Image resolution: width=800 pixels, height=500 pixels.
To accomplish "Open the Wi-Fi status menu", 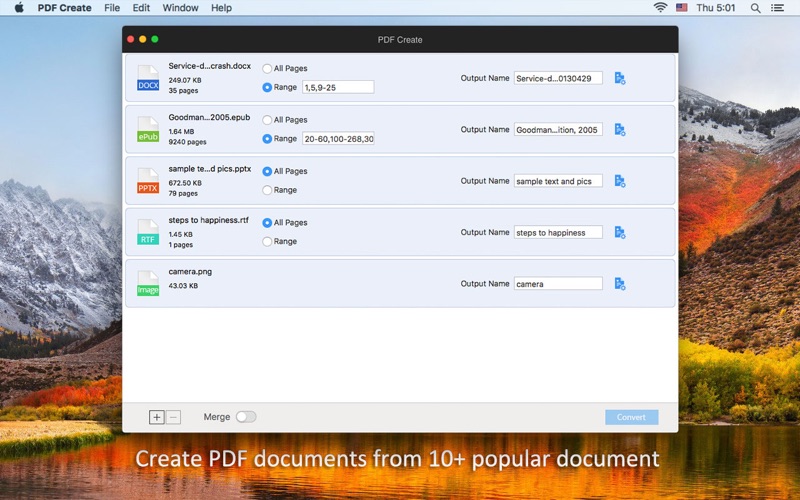I will tap(660, 8).
